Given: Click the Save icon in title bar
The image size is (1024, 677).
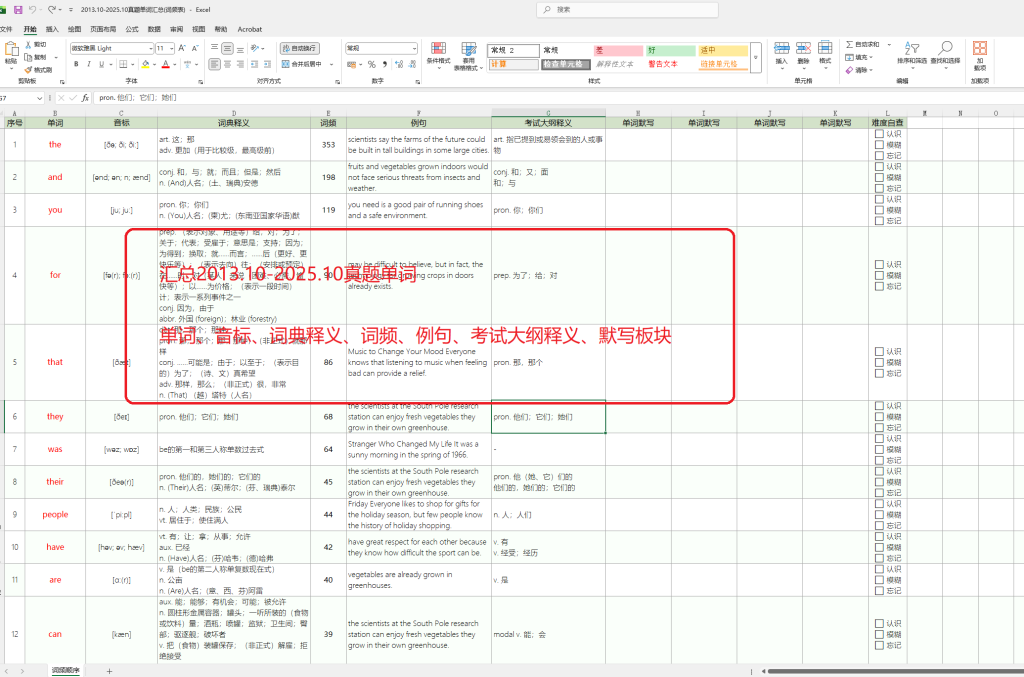Looking at the screenshot, I should 18,9.
